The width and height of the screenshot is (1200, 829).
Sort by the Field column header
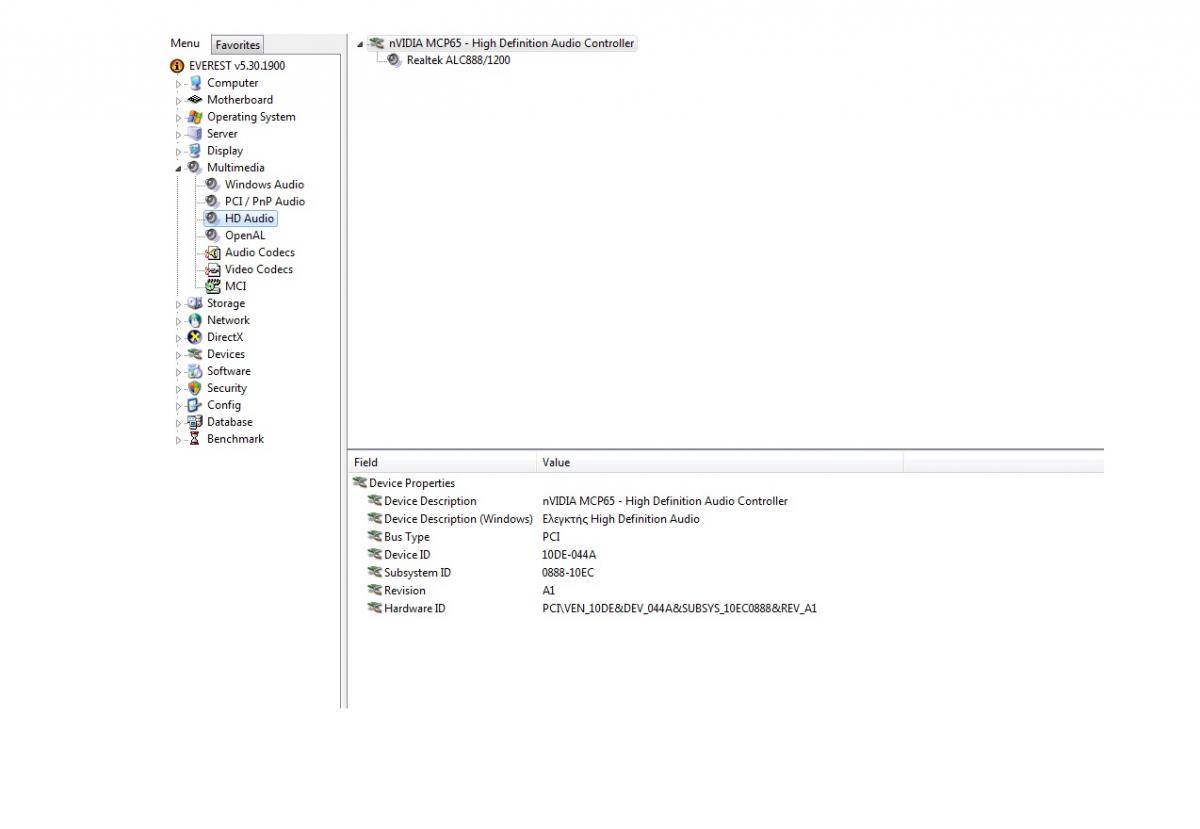[x=441, y=462]
